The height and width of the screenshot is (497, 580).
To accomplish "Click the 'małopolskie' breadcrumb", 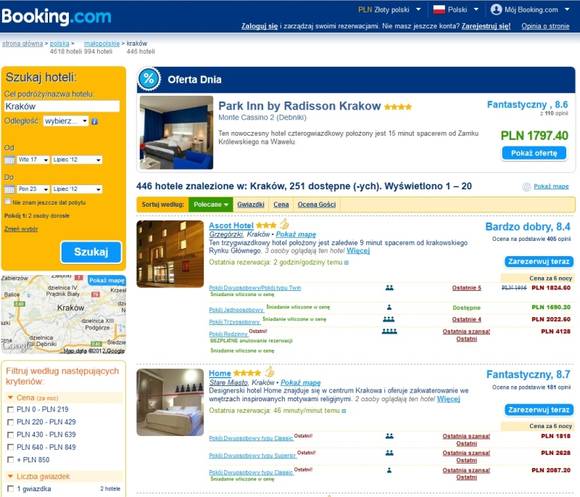I will point(102,44).
